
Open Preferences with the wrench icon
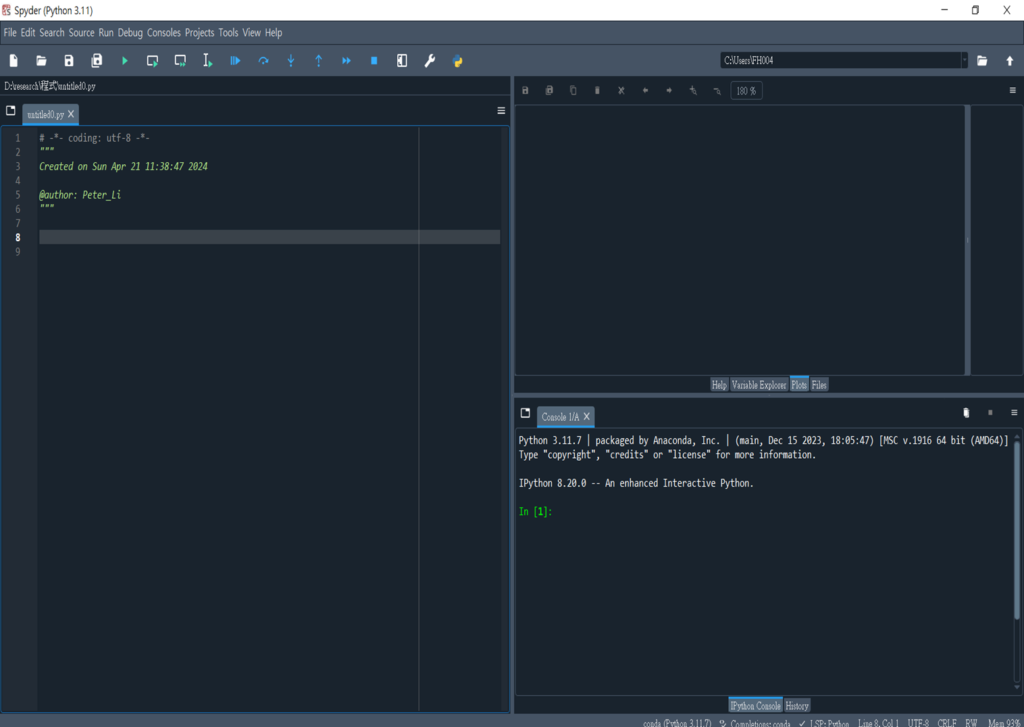[x=430, y=61]
